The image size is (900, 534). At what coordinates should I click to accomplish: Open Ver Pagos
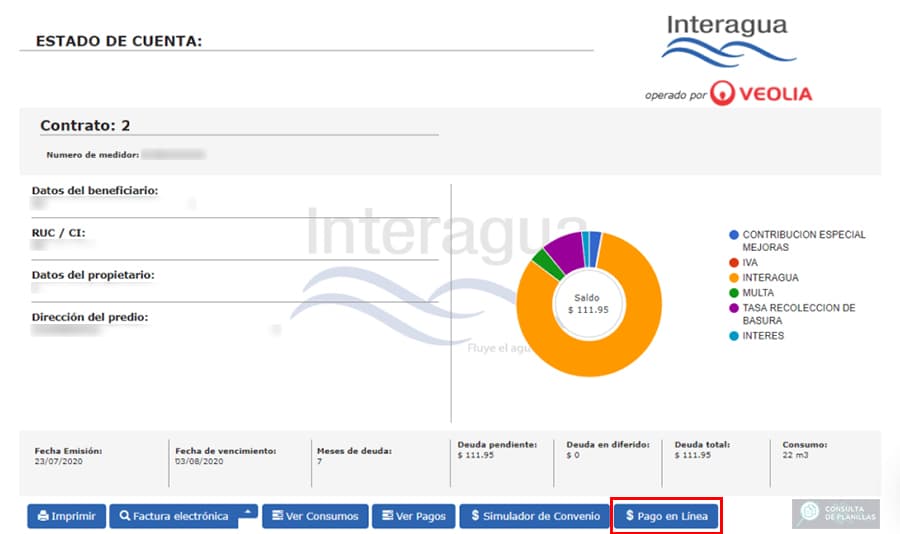[x=414, y=516]
